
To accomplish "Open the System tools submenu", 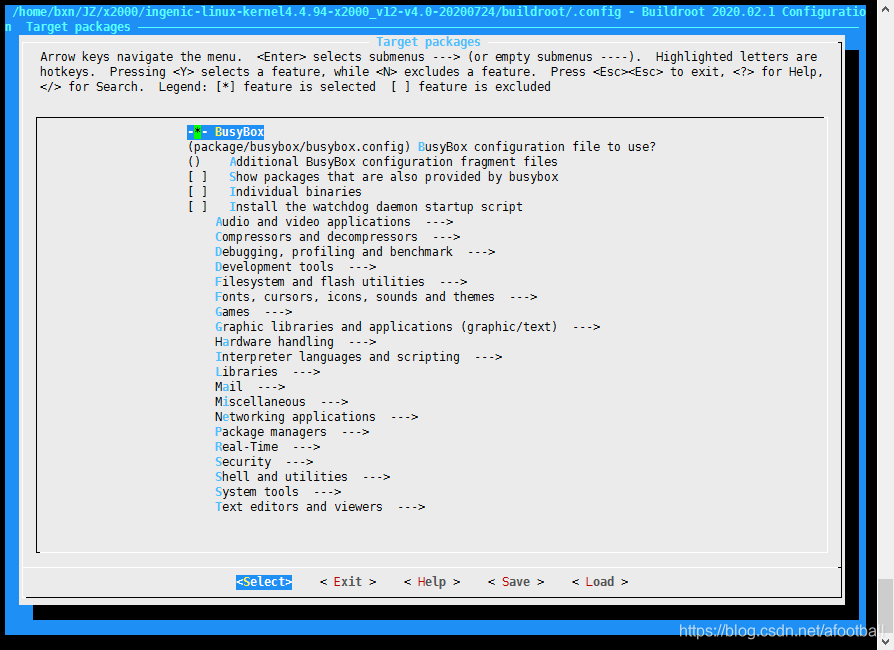I will 278,491.
